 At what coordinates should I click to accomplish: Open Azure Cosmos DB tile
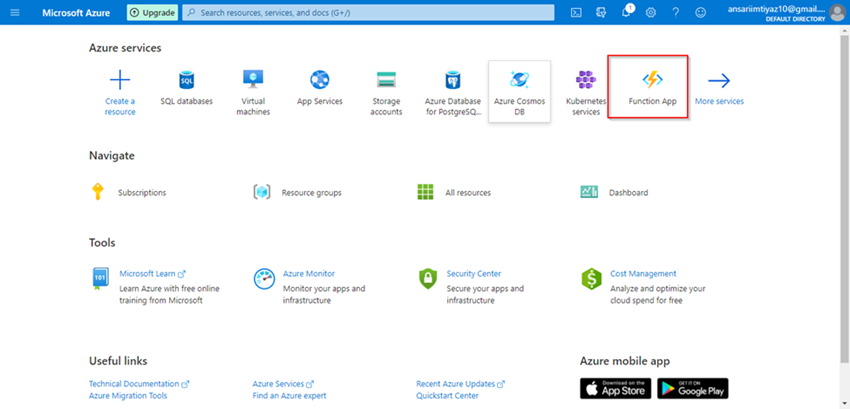coord(519,91)
